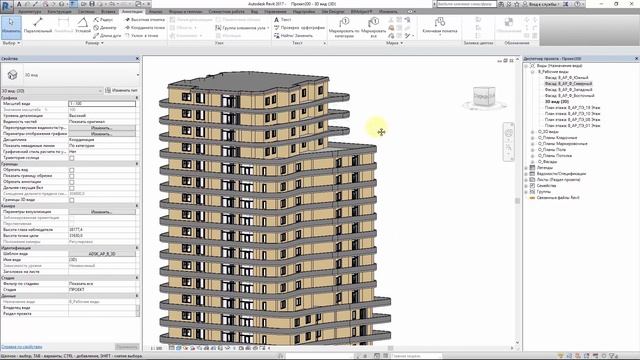Run Проверка орфографии spell check

(x=299, y=27)
